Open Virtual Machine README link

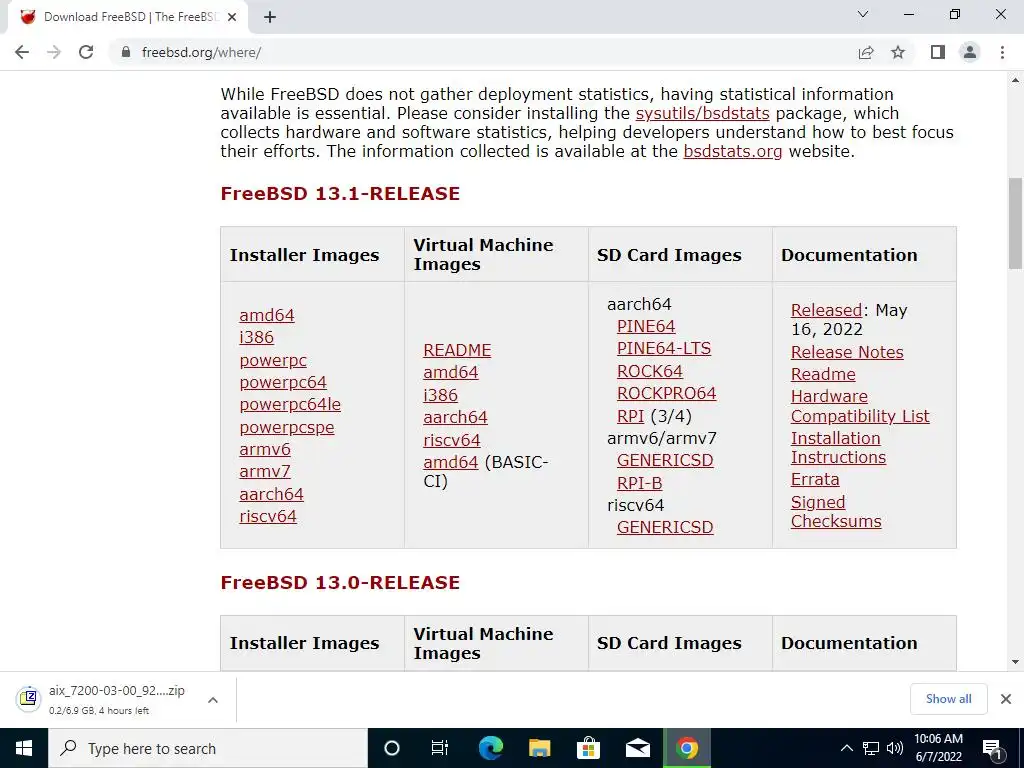coord(456,351)
